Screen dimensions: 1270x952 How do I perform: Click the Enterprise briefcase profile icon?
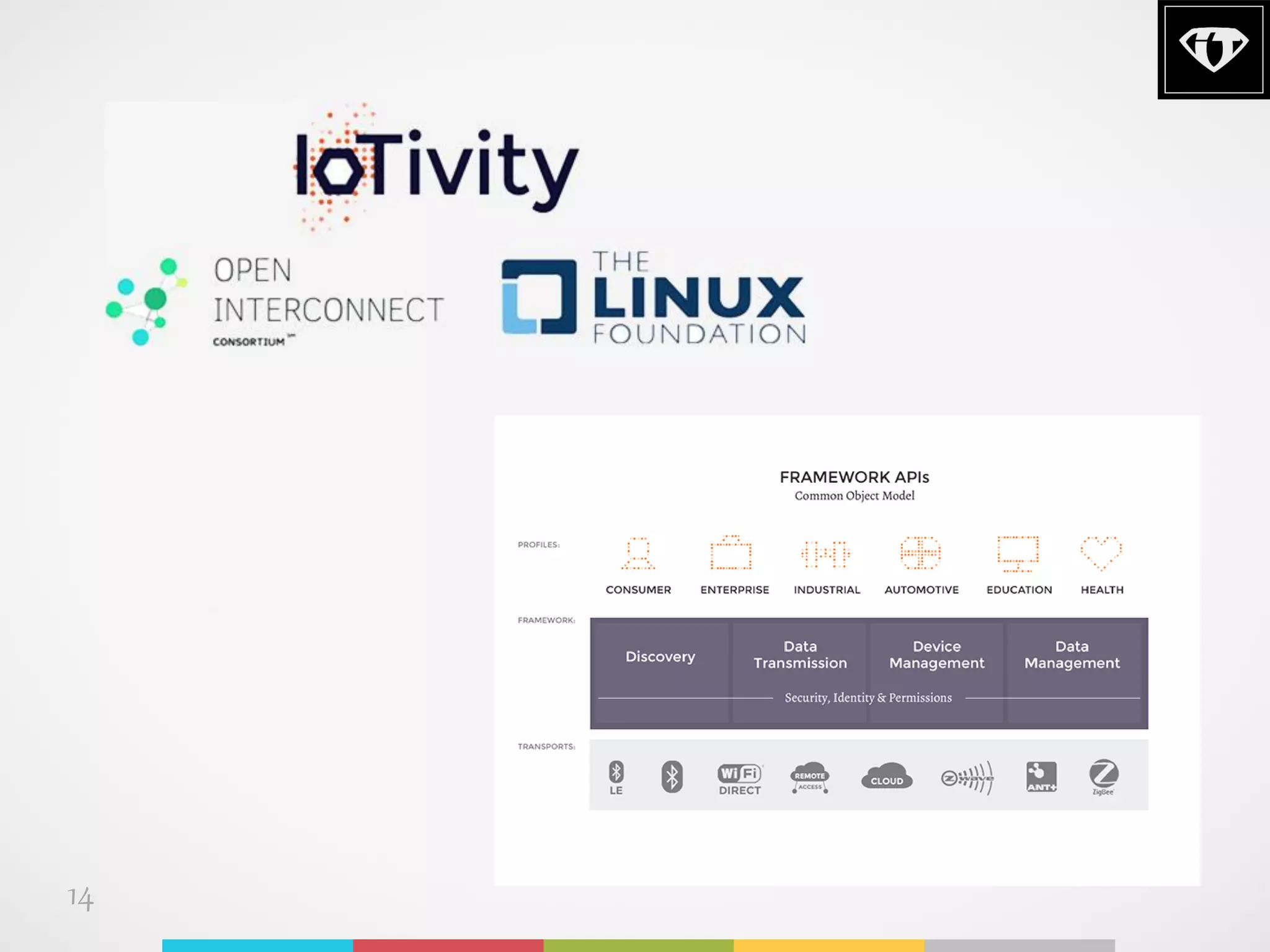[x=731, y=553]
